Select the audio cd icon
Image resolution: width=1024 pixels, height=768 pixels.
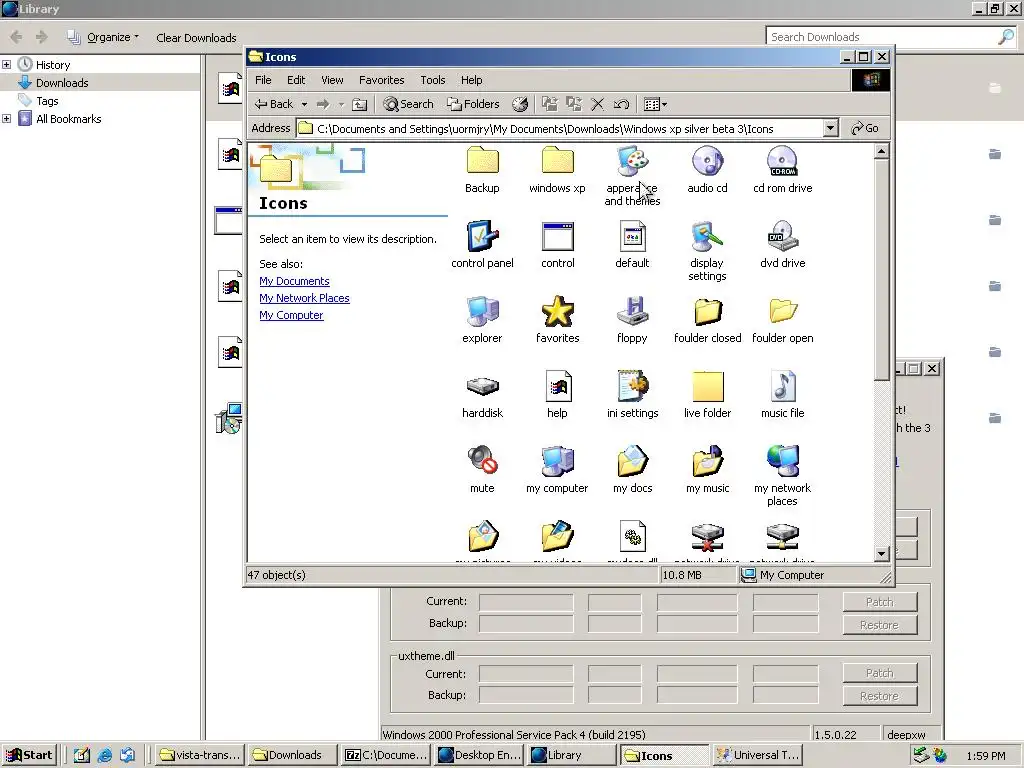tap(707, 161)
